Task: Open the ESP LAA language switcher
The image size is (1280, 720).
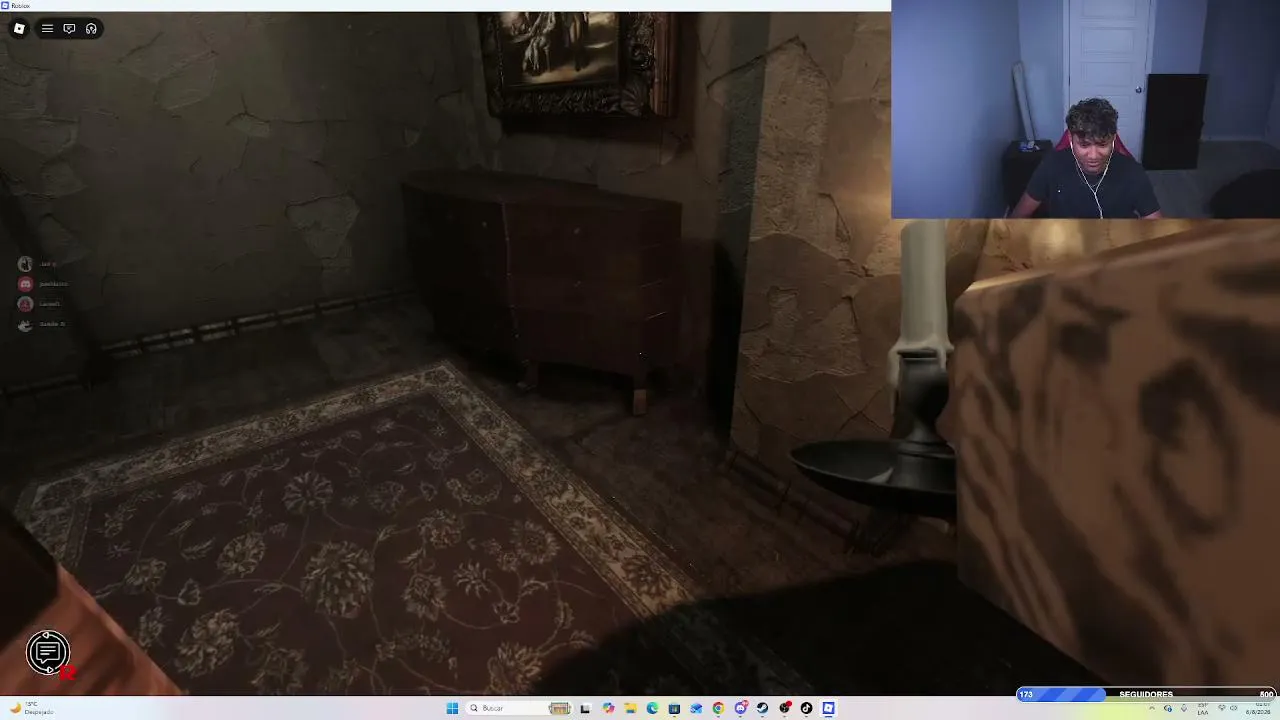Action: 1202,708
